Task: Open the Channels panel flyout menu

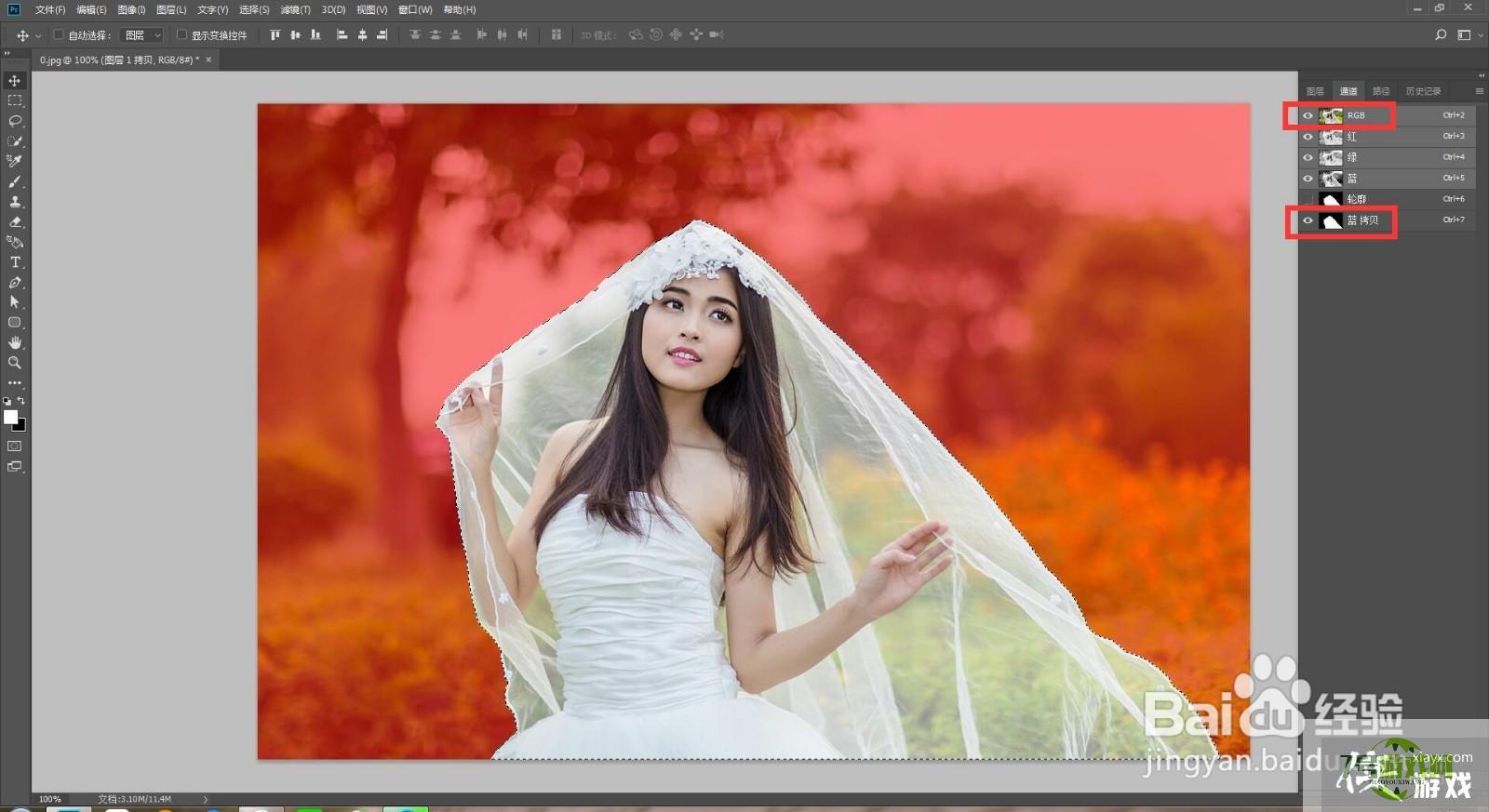Action: (1479, 91)
